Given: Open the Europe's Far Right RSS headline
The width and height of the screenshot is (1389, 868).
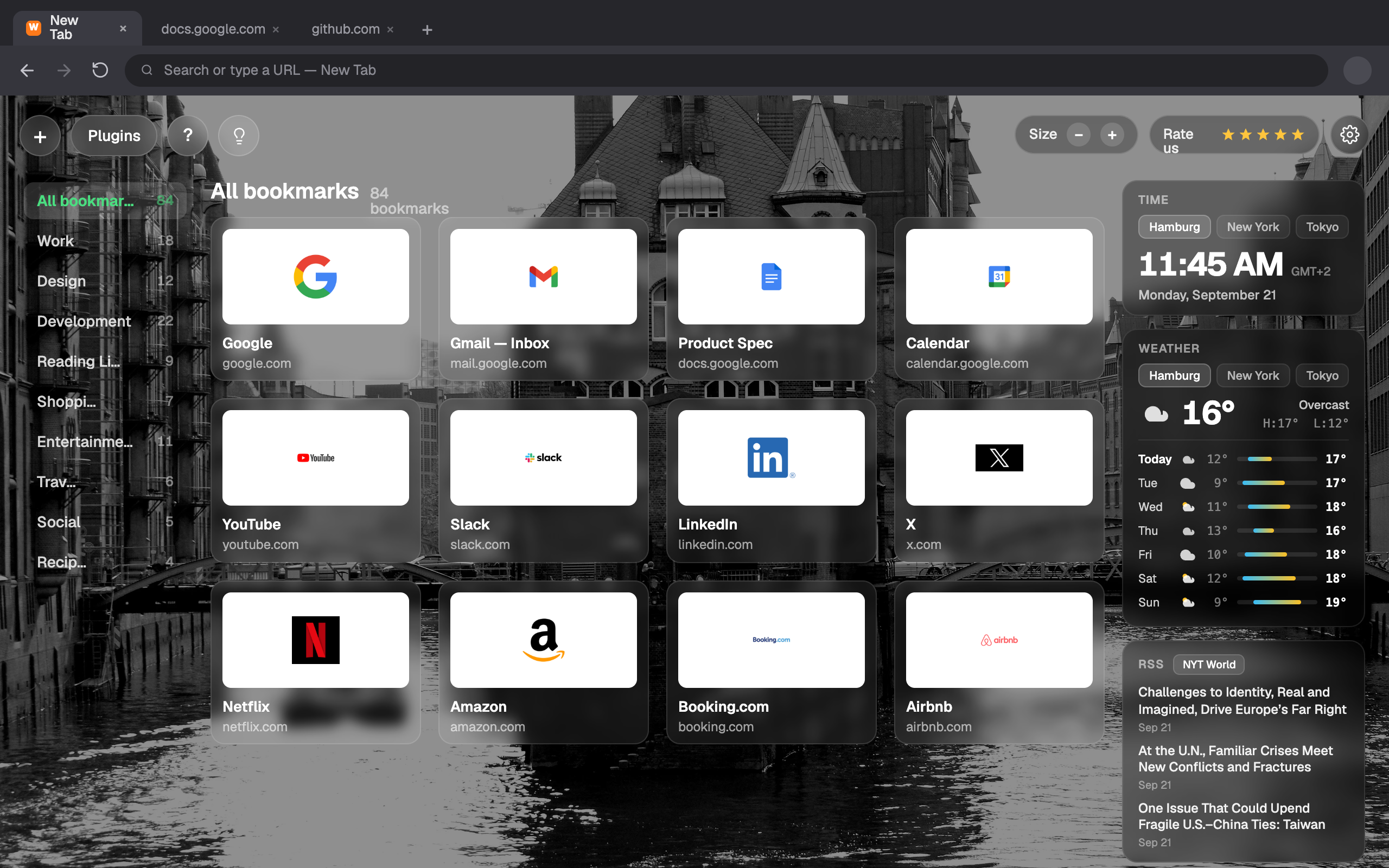Looking at the screenshot, I should tap(1241, 700).
